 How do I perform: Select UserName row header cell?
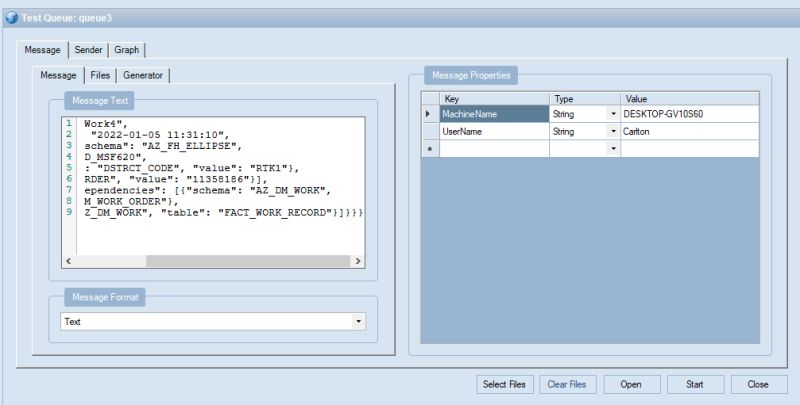[x=430, y=132]
